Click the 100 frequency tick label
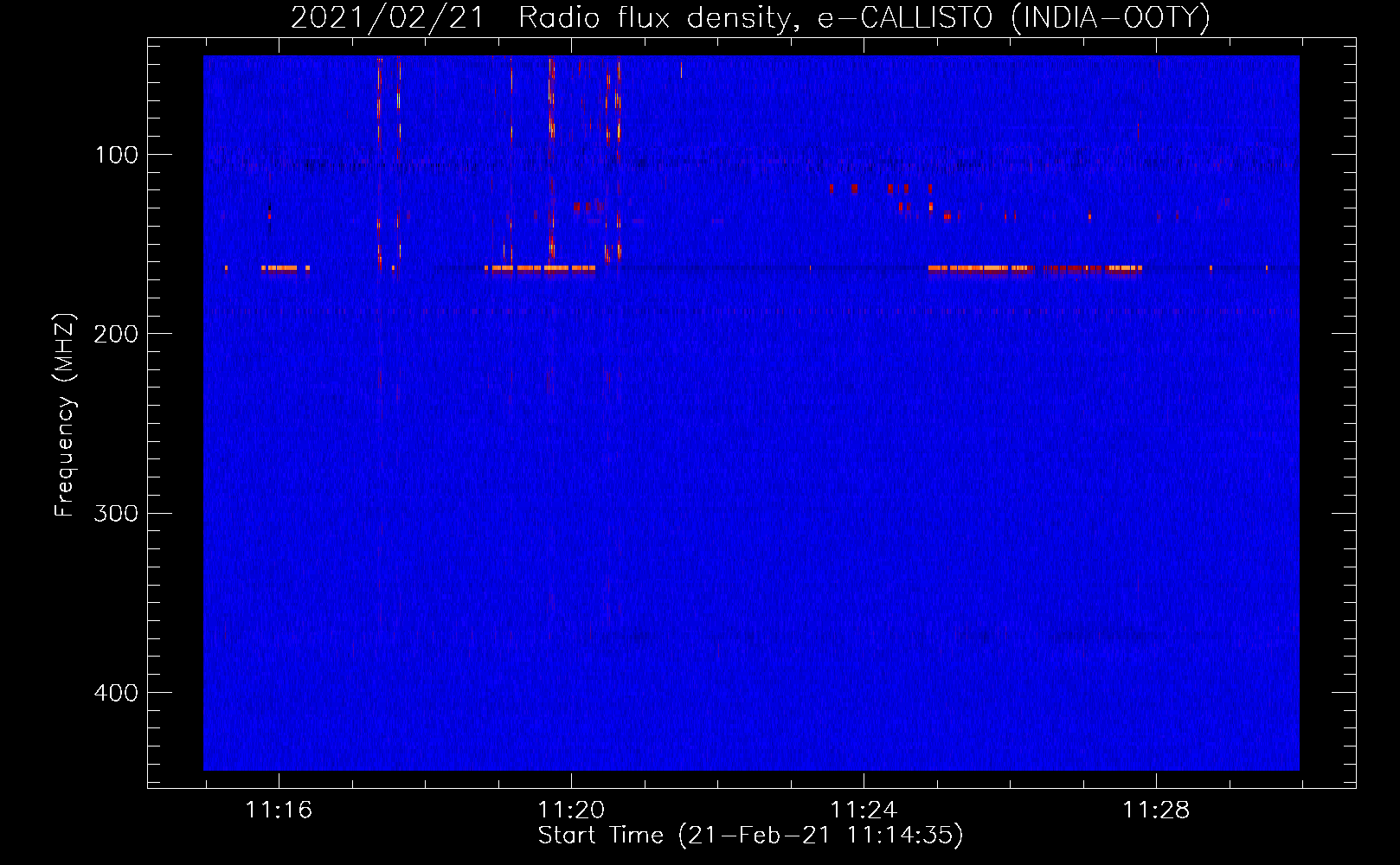 [x=117, y=155]
